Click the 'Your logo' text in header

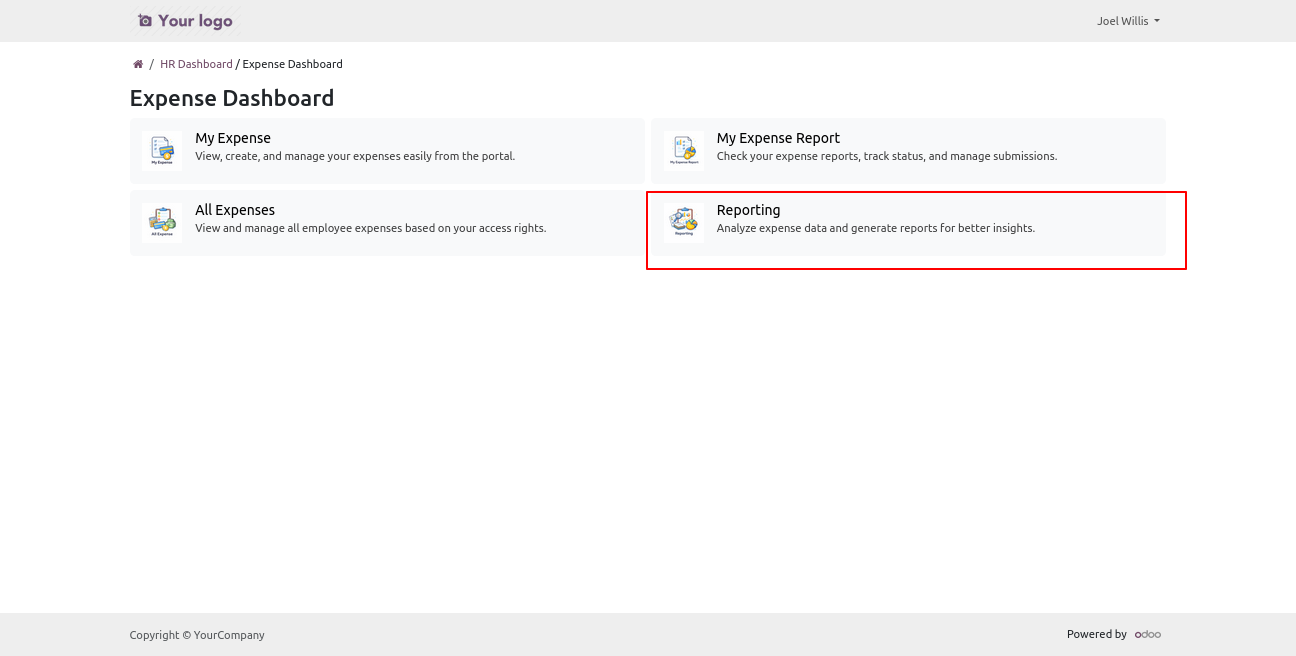click(195, 21)
